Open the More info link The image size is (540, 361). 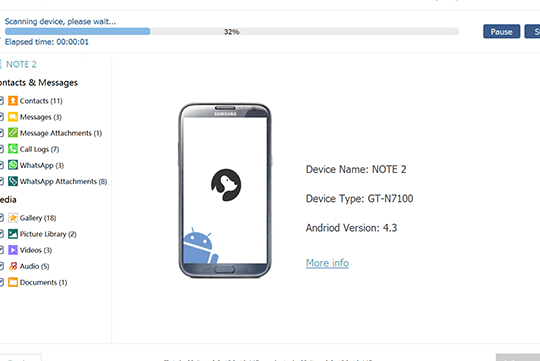click(327, 263)
